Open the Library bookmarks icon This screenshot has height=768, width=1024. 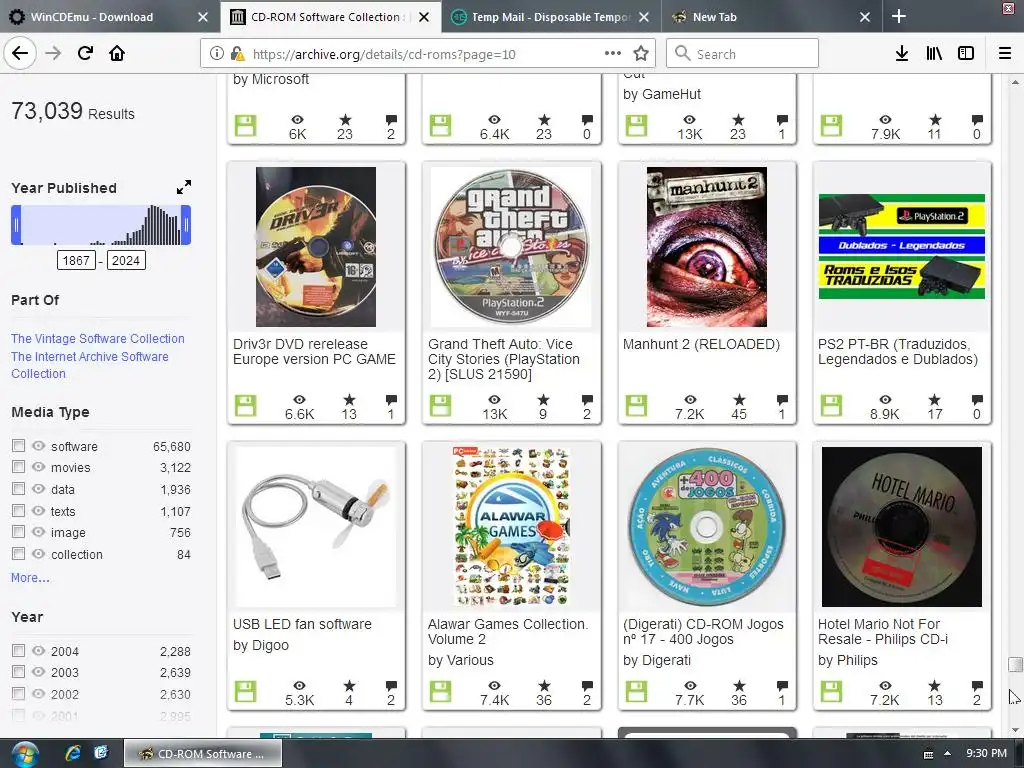click(x=934, y=54)
